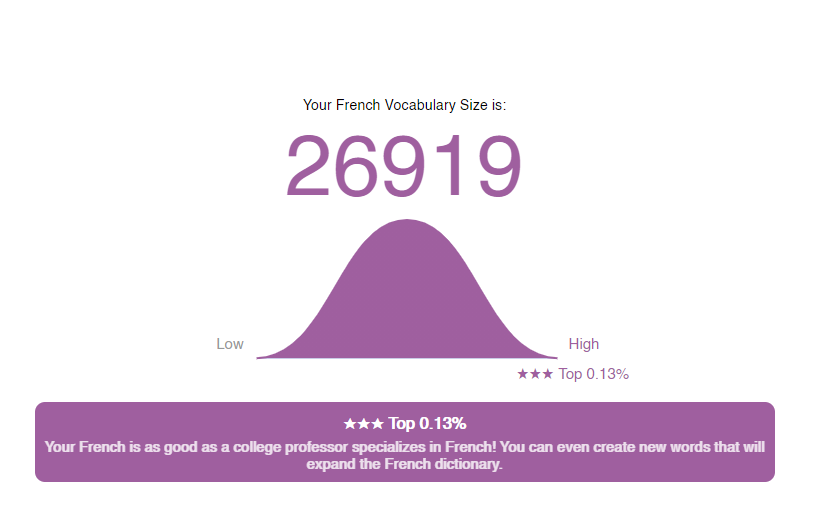Screen dimensions: 827x505
Task: Click the last digit 9 of the score
Action: (499, 166)
